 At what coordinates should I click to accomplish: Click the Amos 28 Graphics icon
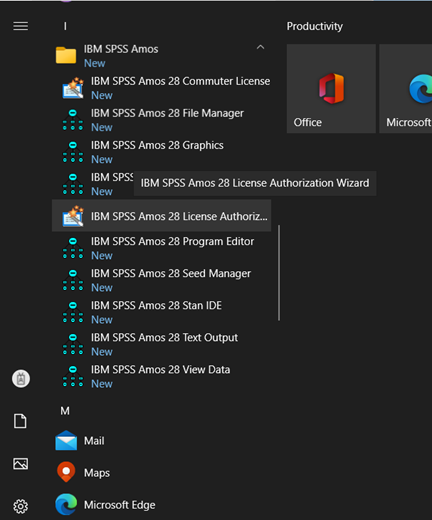click(x=73, y=152)
